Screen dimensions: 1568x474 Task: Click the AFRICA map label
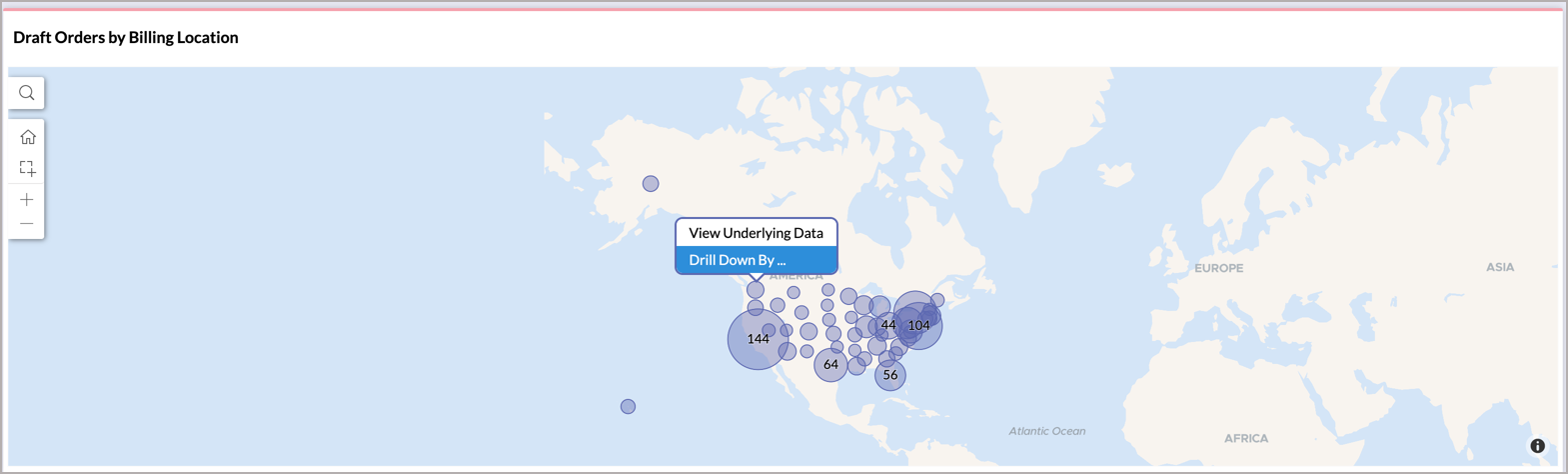[x=1245, y=438]
